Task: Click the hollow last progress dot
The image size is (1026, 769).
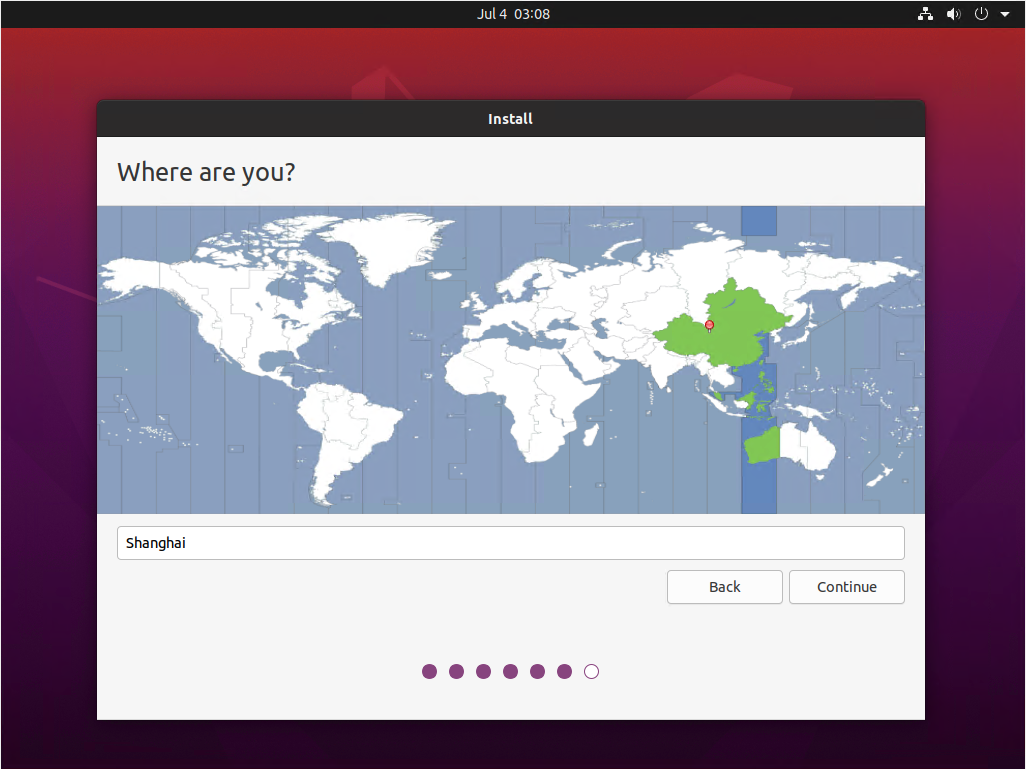Action: (x=591, y=671)
